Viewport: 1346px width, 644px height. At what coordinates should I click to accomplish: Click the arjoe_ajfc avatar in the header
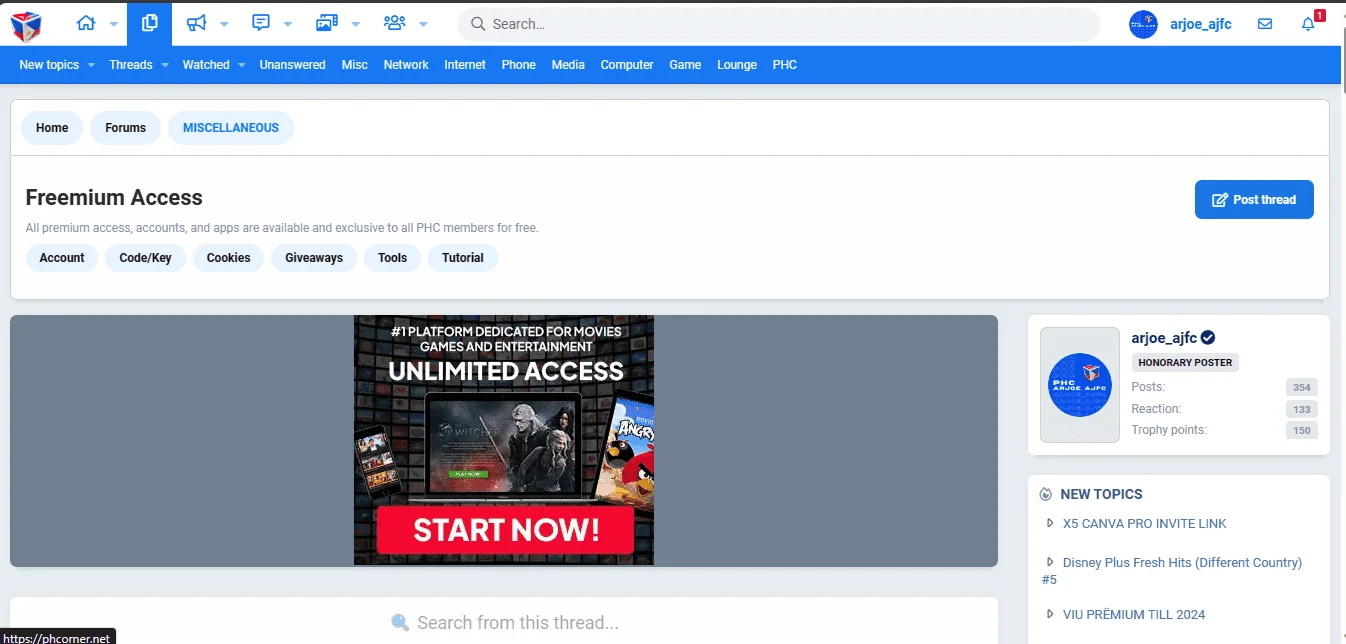1143,24
